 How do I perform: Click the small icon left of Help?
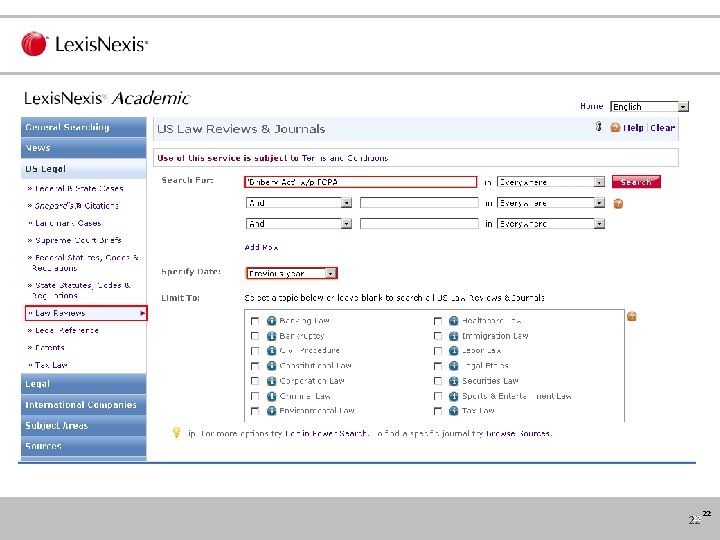pos(598,126)
